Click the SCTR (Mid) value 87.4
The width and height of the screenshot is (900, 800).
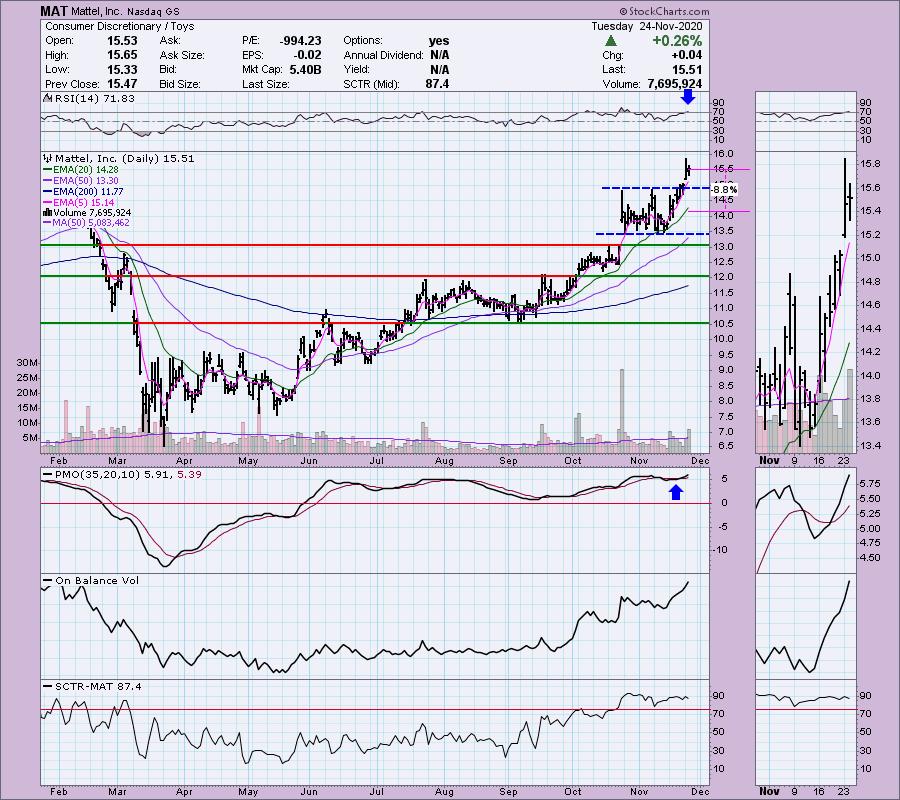pyautogui.click(x=437, y=84)
